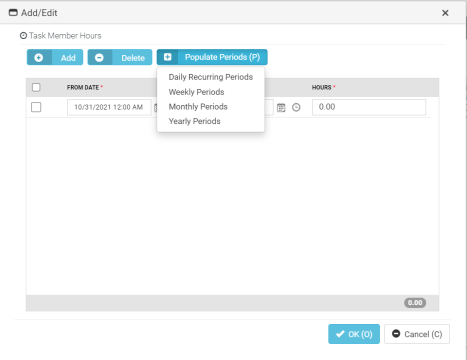
Task: Click the minus icon on Delete button
Action: (x=99, y=58)
